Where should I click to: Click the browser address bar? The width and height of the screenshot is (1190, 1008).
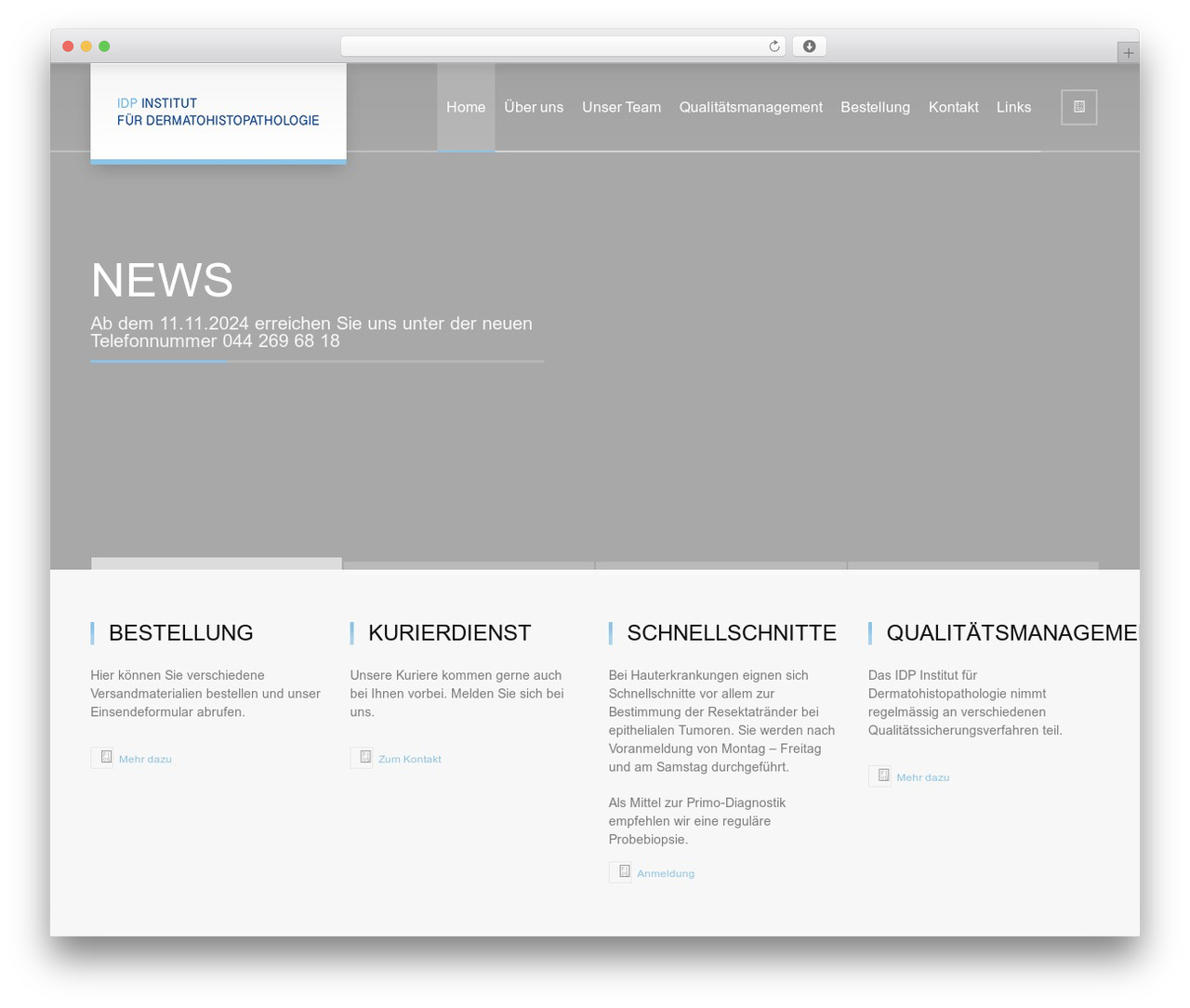562,46
